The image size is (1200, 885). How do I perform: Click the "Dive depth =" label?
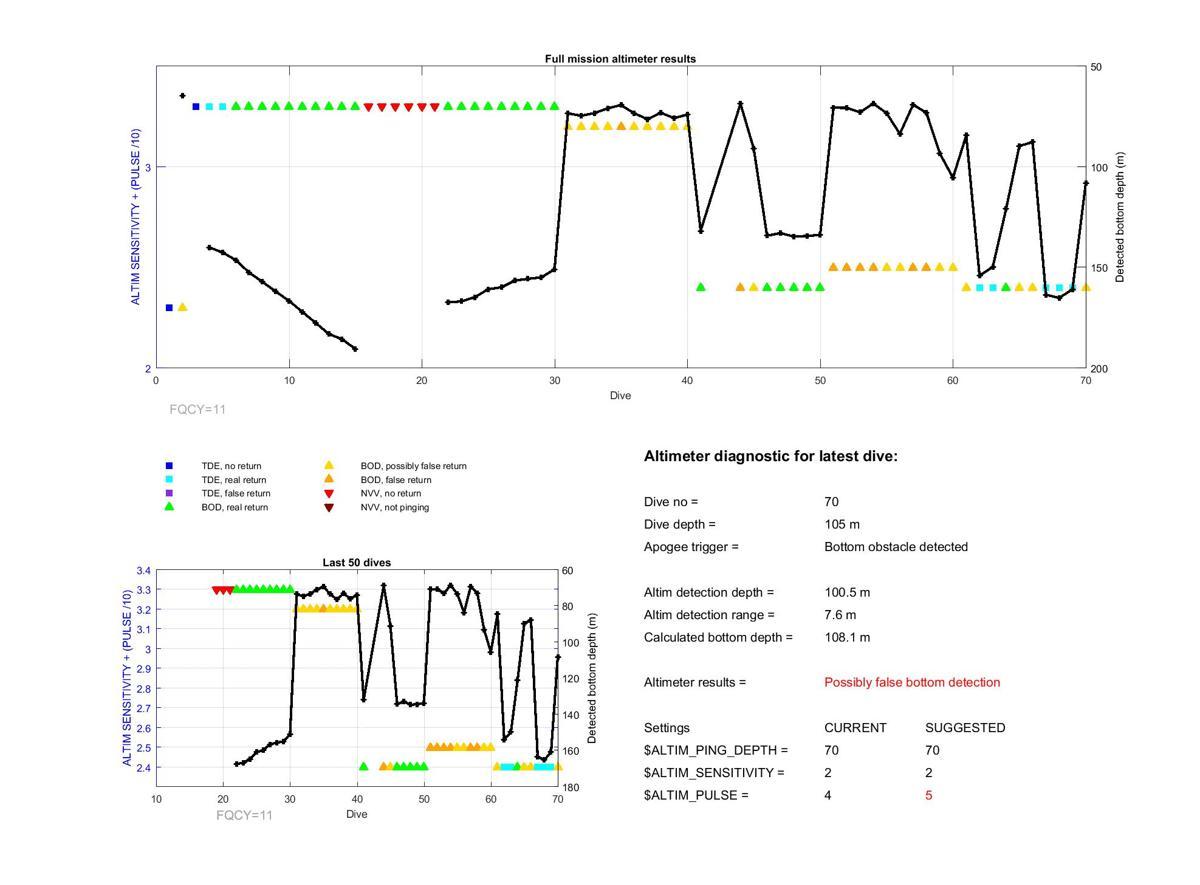point(680,525)
